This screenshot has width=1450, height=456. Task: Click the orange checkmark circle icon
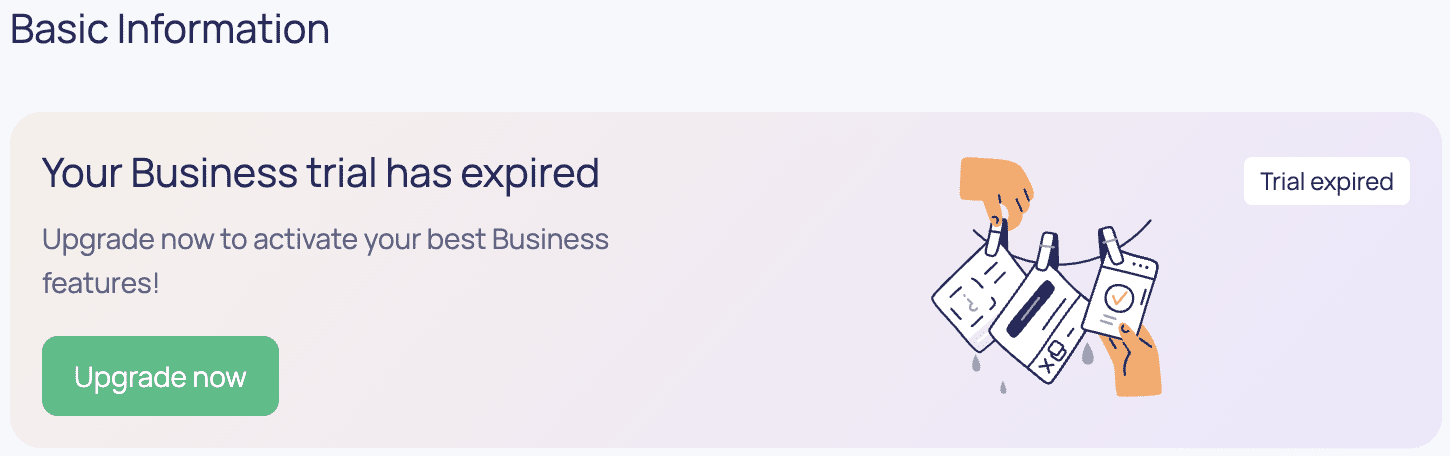click(x=1119, y=297)
